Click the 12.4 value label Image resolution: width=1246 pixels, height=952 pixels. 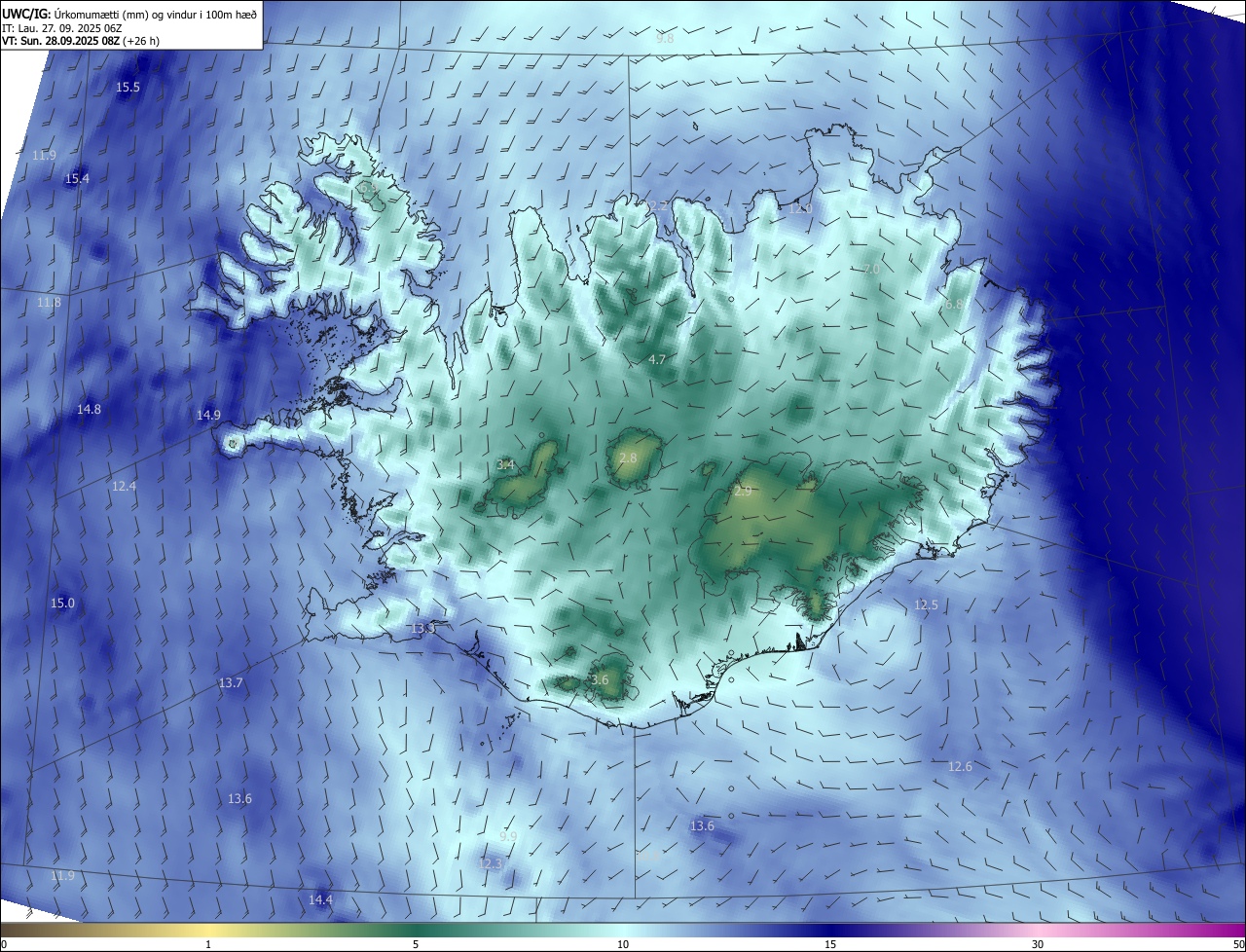124,487
